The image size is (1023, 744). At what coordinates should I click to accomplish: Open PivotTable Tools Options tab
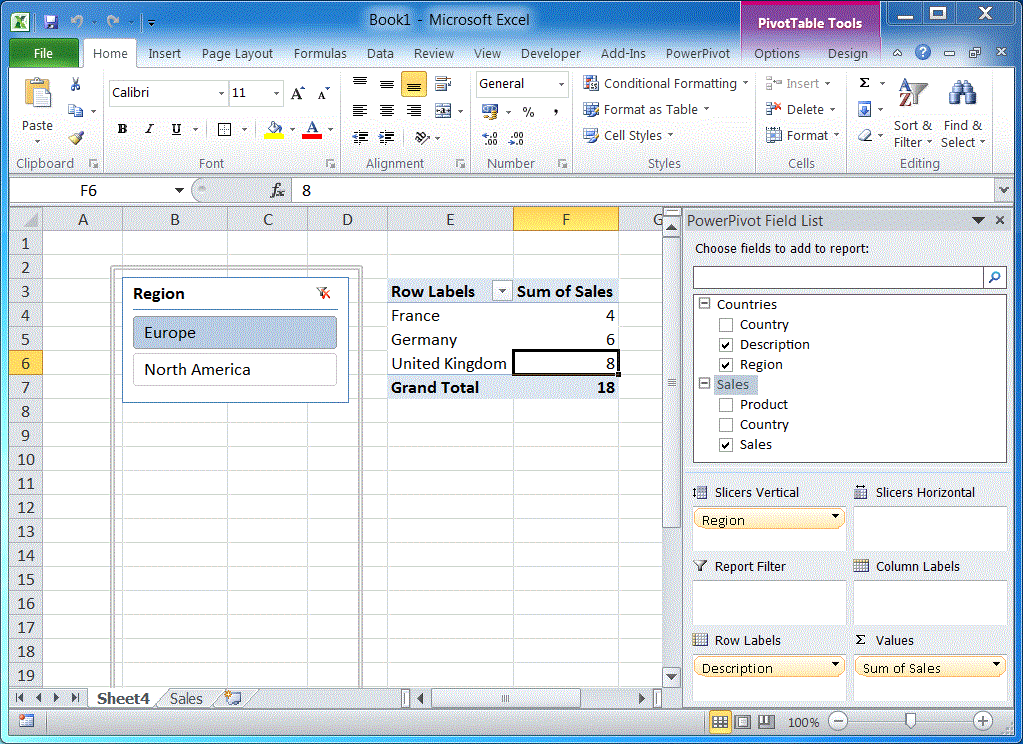[776, 54]
